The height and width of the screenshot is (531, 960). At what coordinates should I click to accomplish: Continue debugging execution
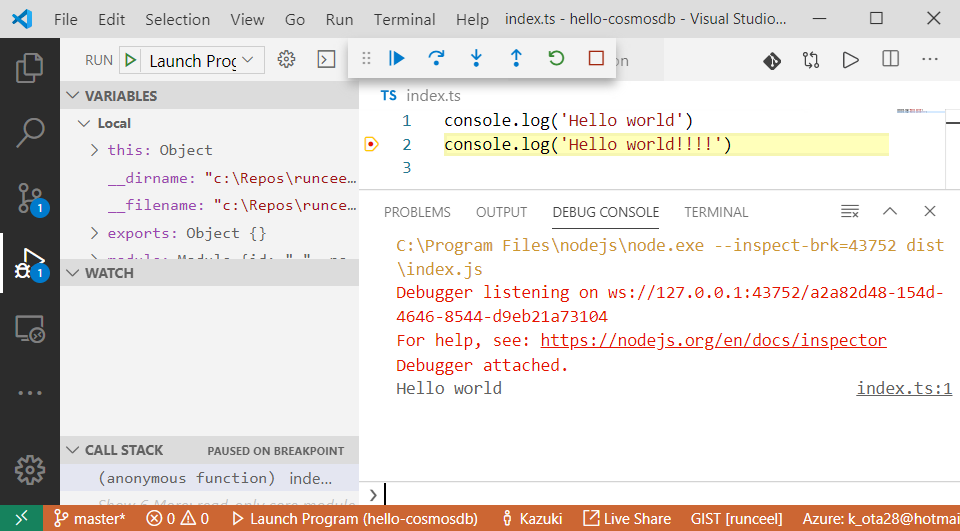(x=397, y=58)
